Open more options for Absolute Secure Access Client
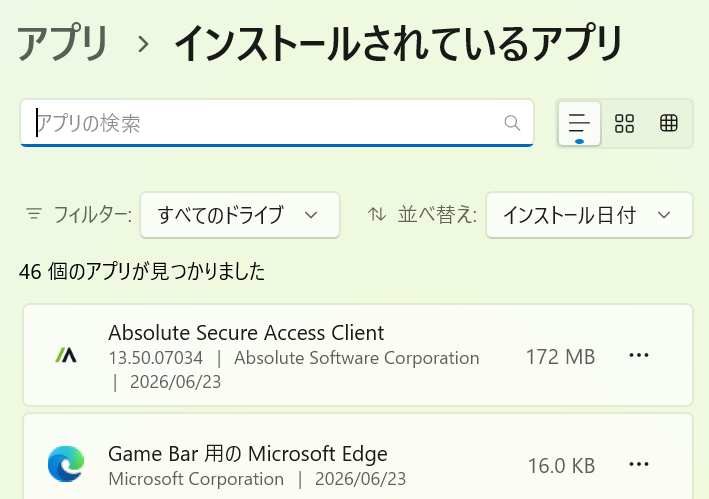The height and width of the screenshot is (499, 709). [638, 355]
